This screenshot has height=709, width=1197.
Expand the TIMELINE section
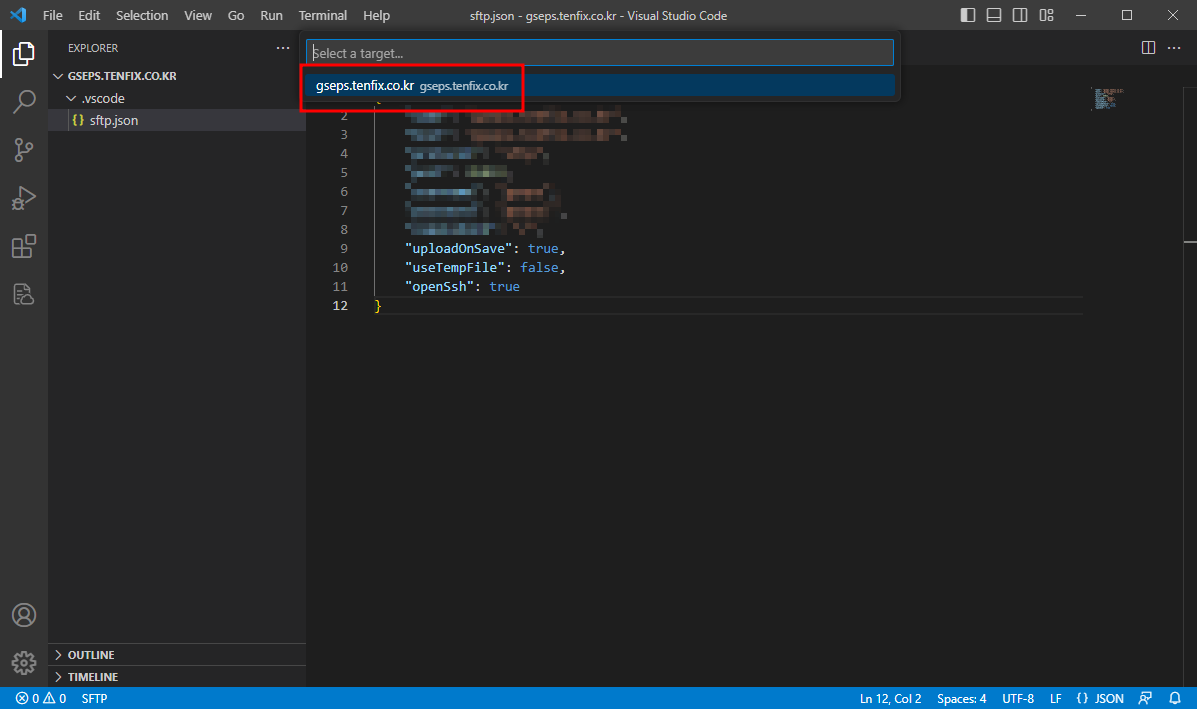(x=177, y=677)
